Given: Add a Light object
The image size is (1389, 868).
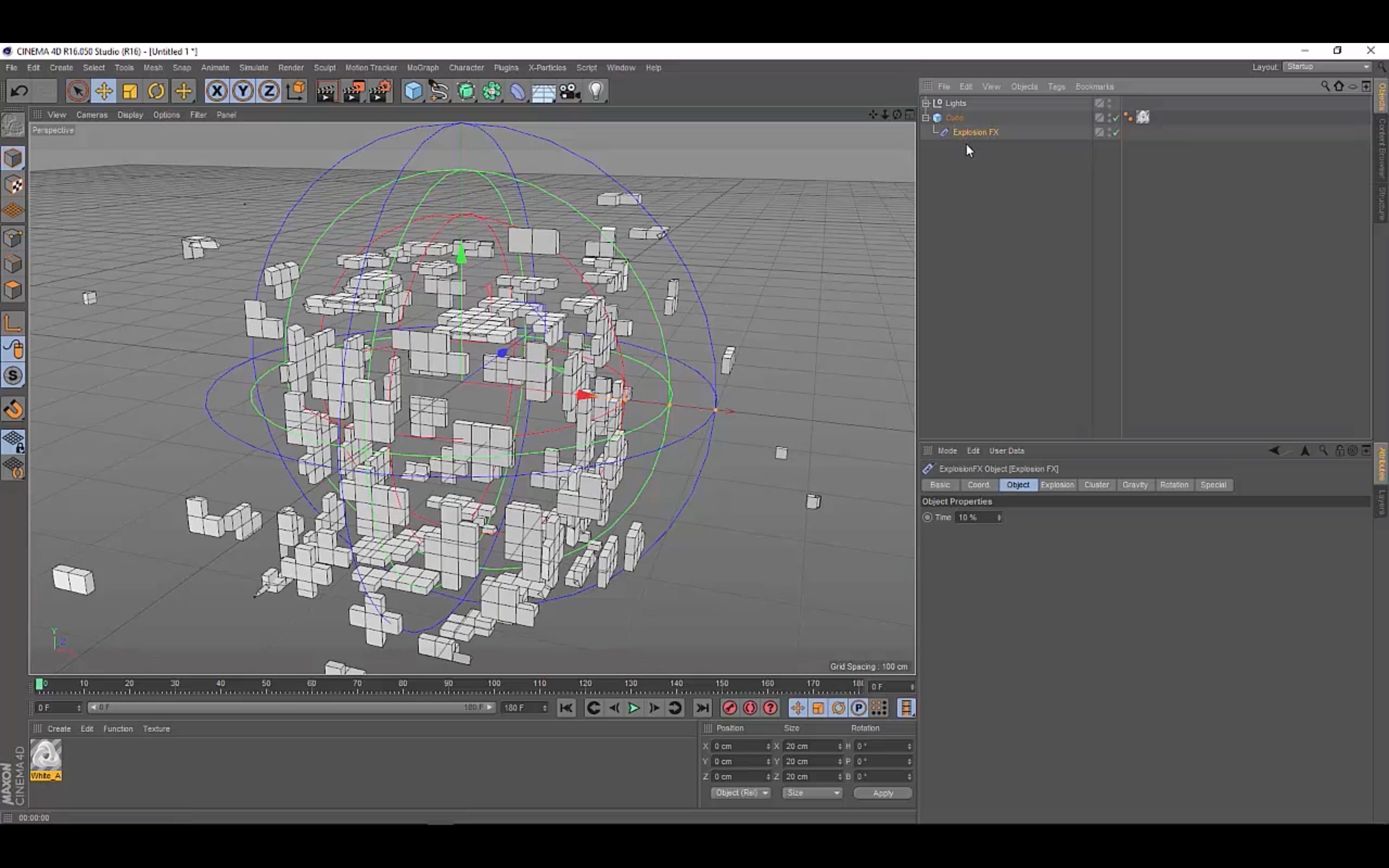Looking at the screenshot, I should [597, 91].
